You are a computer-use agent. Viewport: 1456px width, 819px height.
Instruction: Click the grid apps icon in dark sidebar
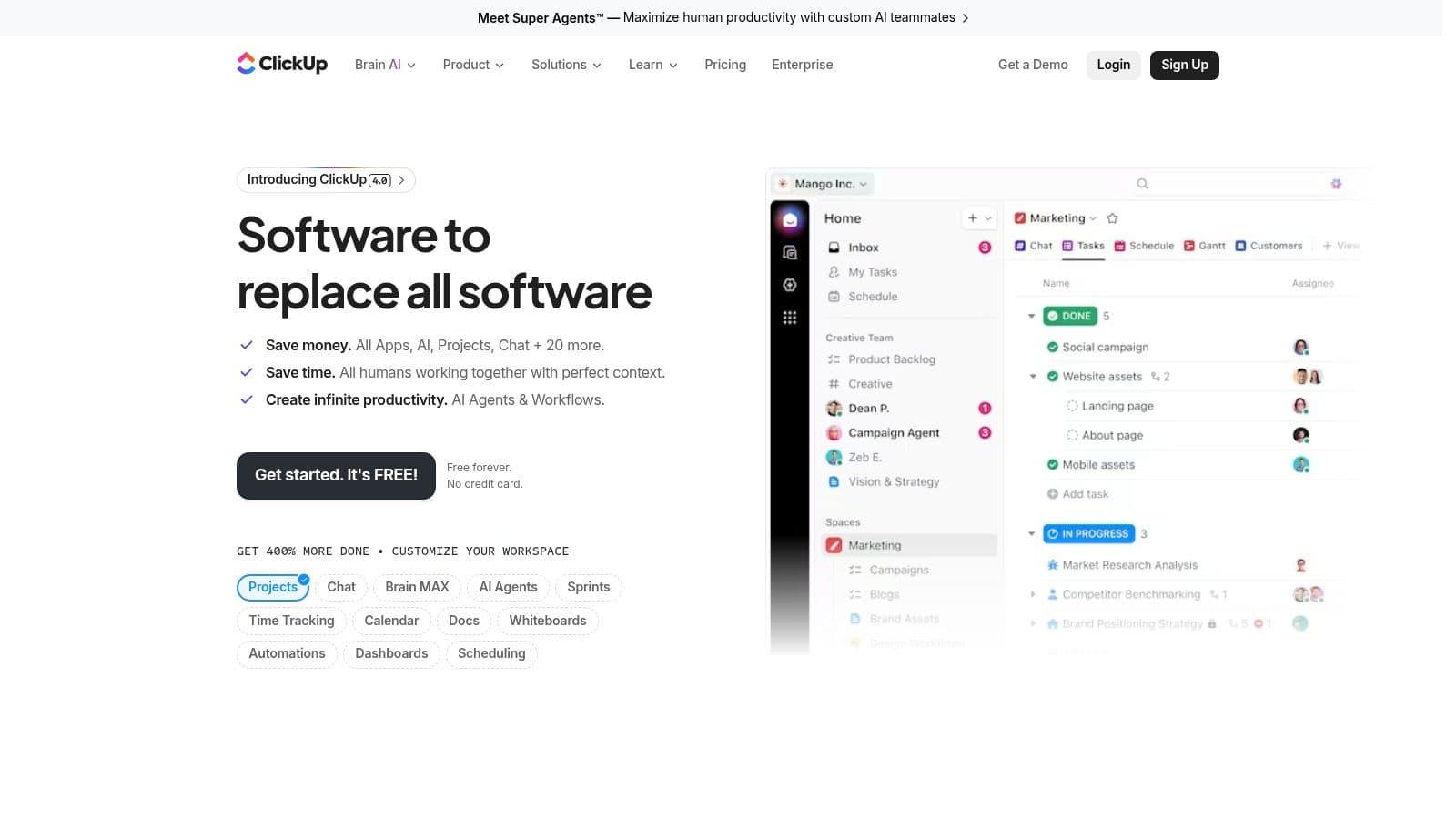(x=790, y=318)
